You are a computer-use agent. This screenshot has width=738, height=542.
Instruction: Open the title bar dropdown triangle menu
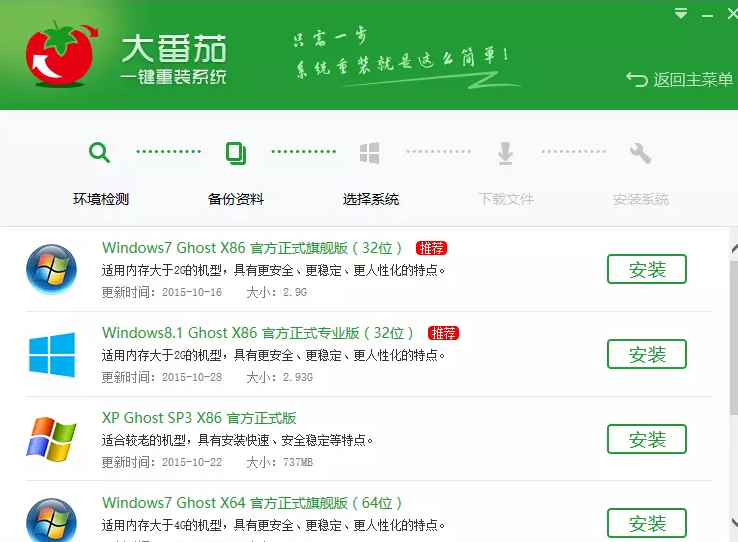click(x=681, y=13)
